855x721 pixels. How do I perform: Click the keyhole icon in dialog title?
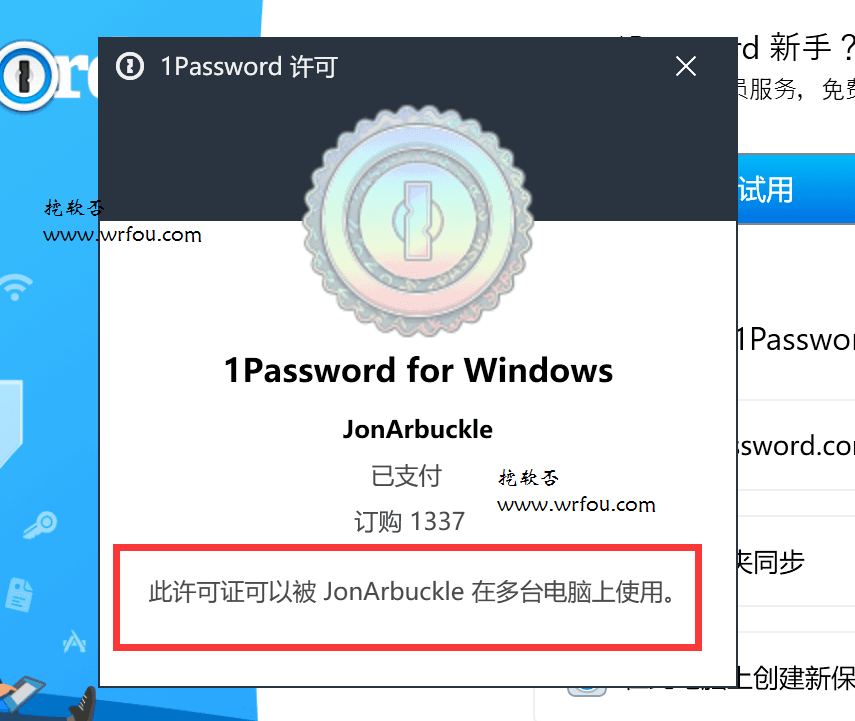[130, 67]
